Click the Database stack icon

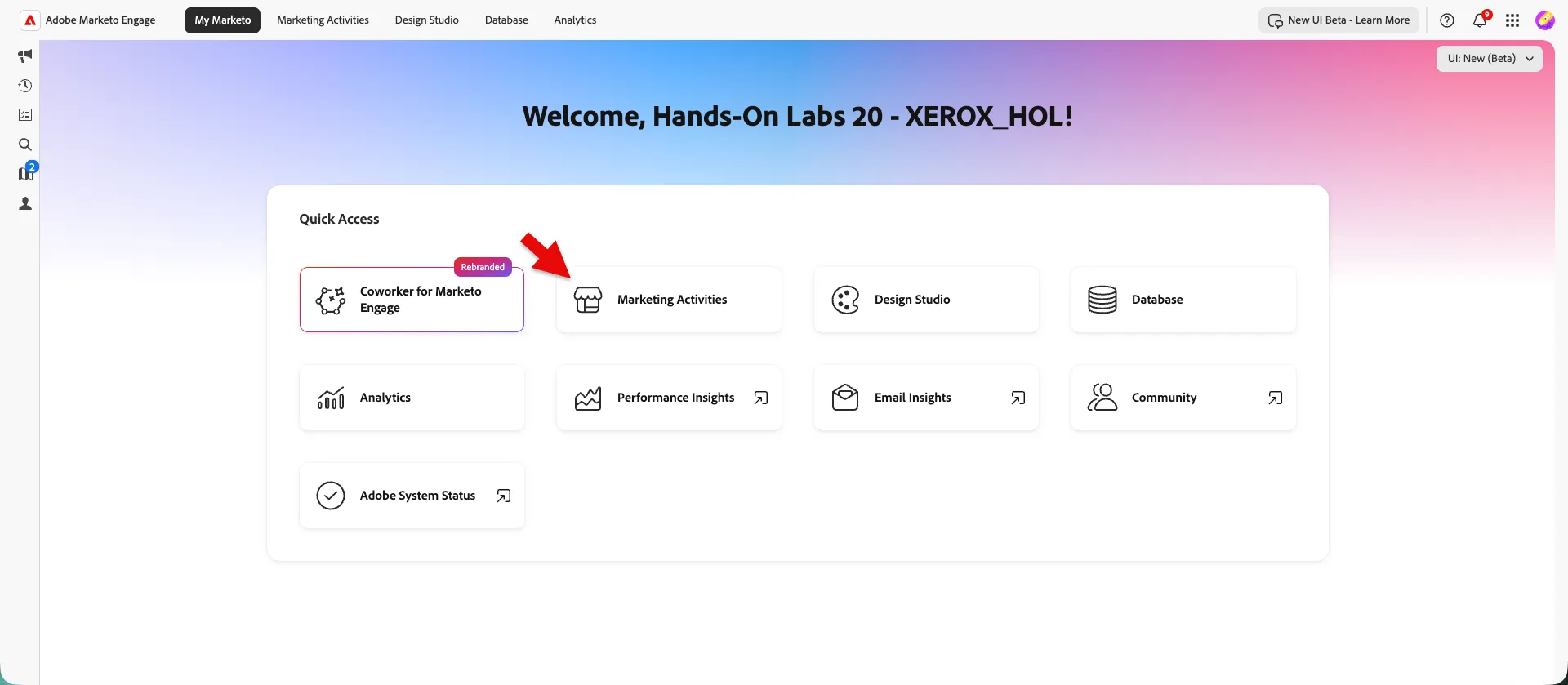coord(1102,300)
